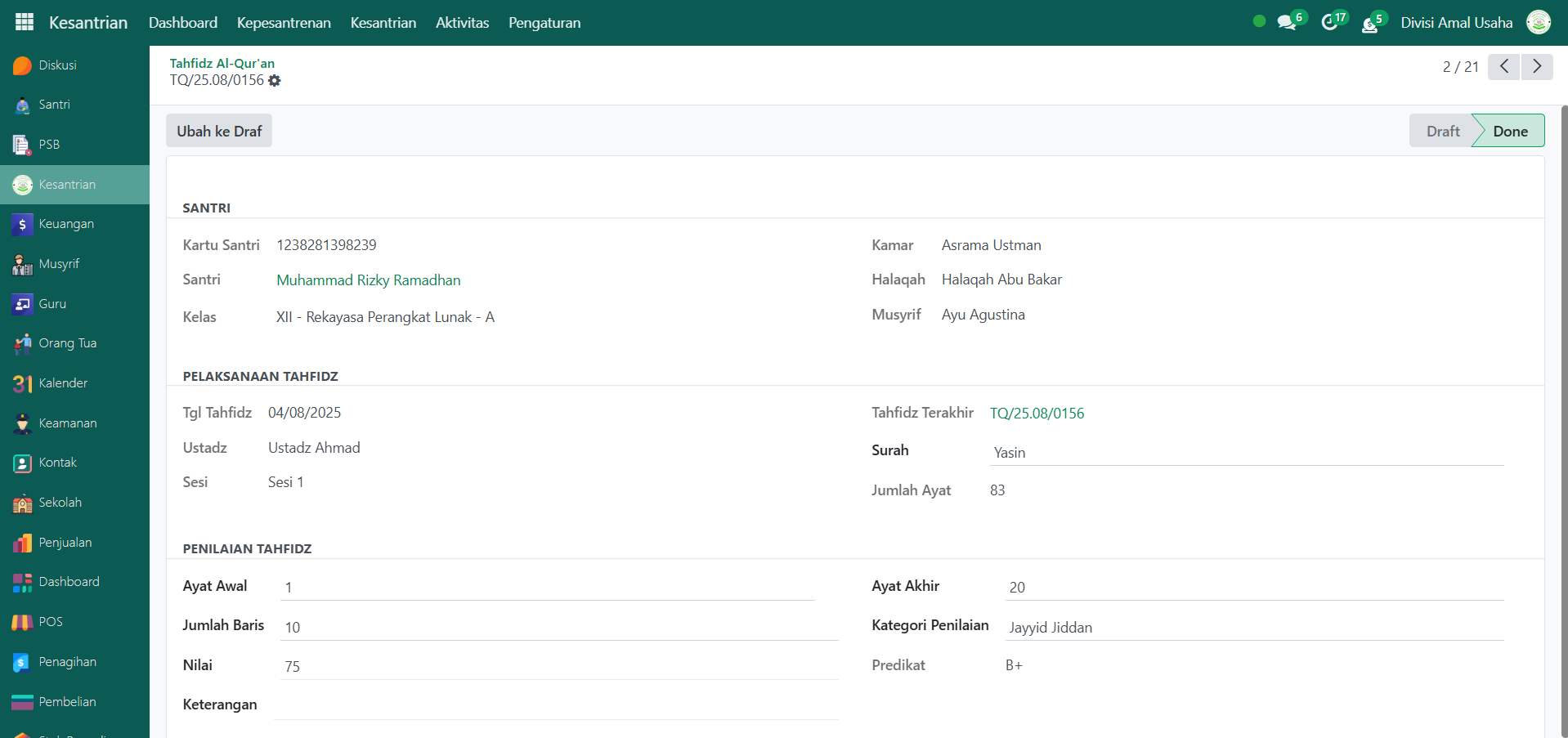Open the Keuangan module icon
Screen dimensions: 1568x738
tap(22, 224)
